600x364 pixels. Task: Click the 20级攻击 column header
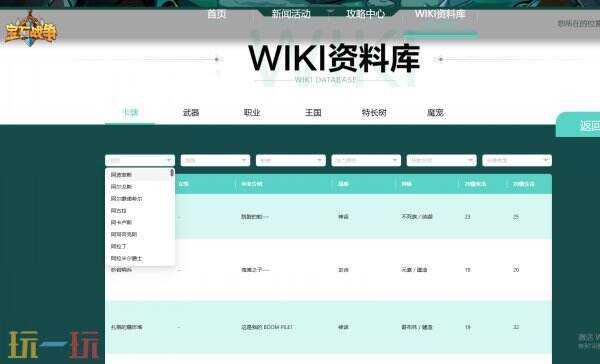point(475,184)
